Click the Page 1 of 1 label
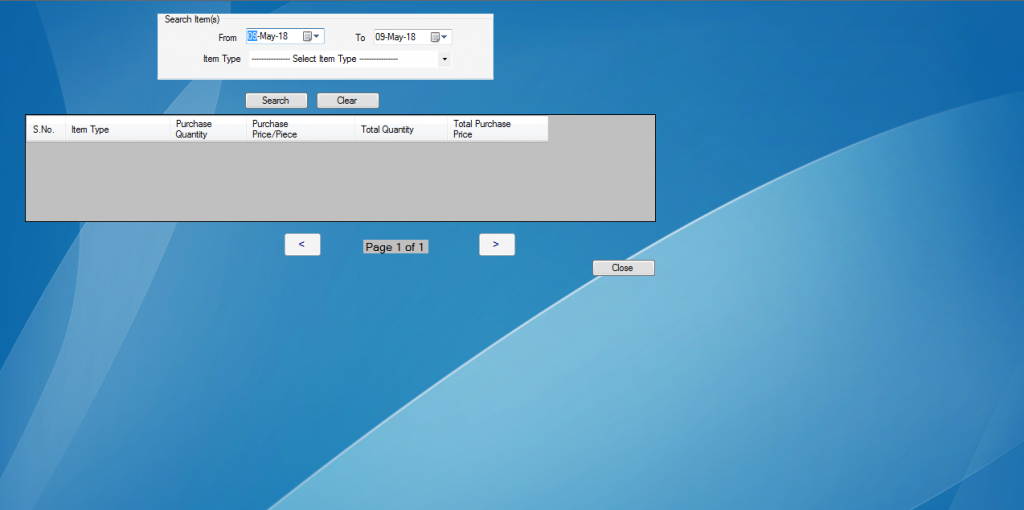 396,247
